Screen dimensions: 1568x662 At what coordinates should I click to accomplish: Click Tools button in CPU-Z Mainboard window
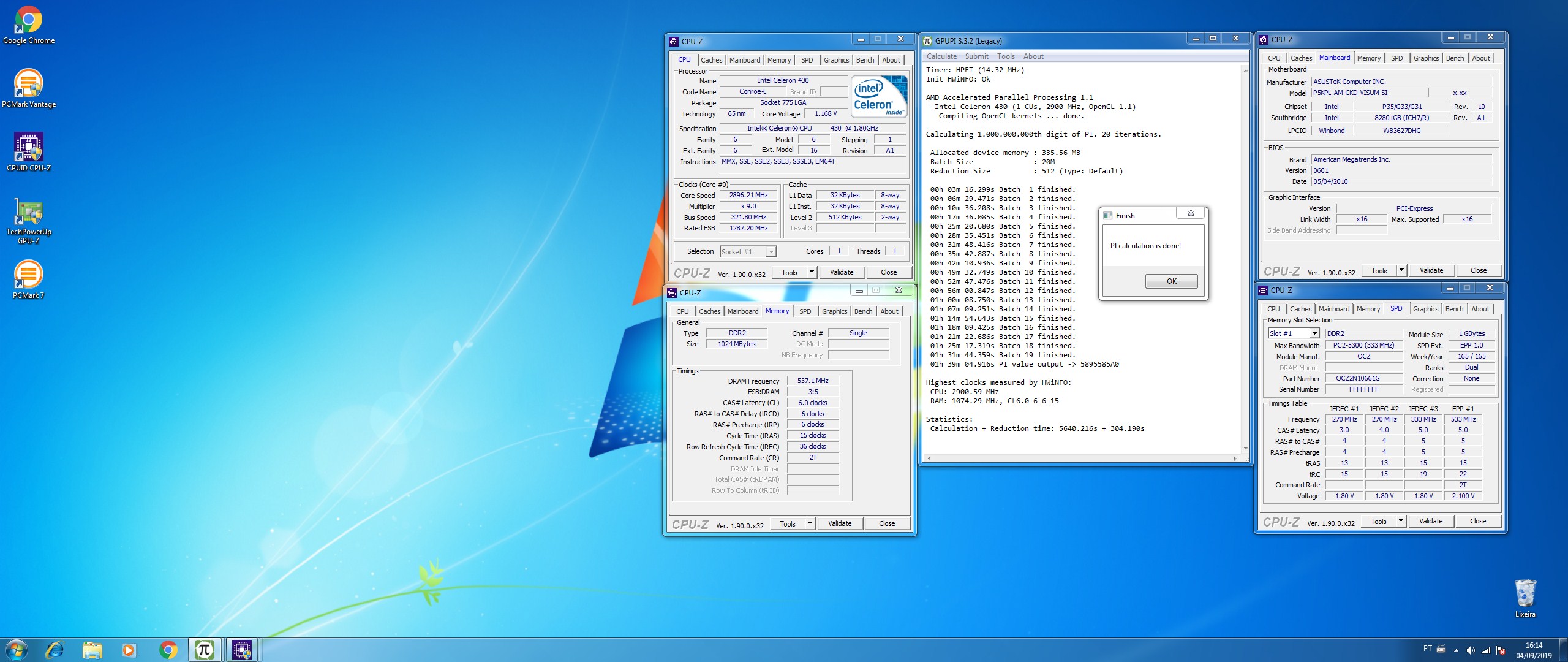pyautogui.click(x=1379, y=270)
